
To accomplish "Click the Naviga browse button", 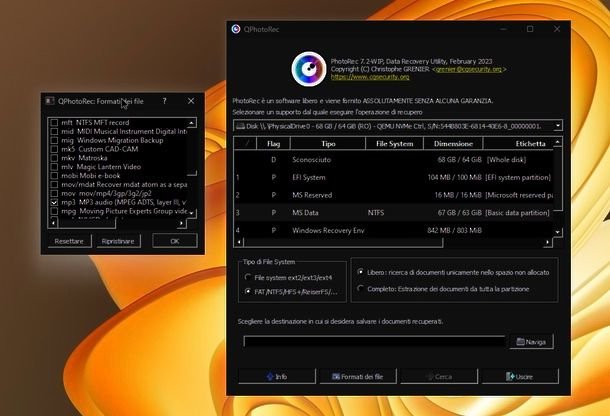I will coord(531,342).
